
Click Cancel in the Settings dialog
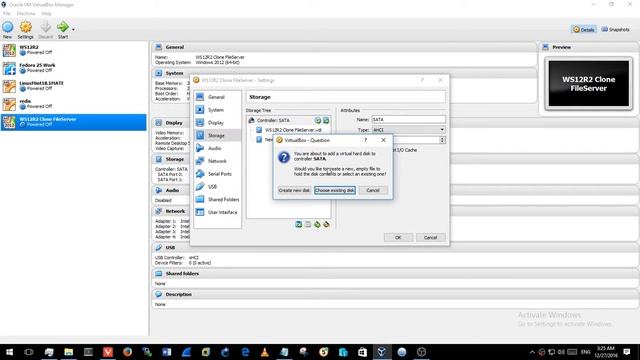[x=431, y=238]
